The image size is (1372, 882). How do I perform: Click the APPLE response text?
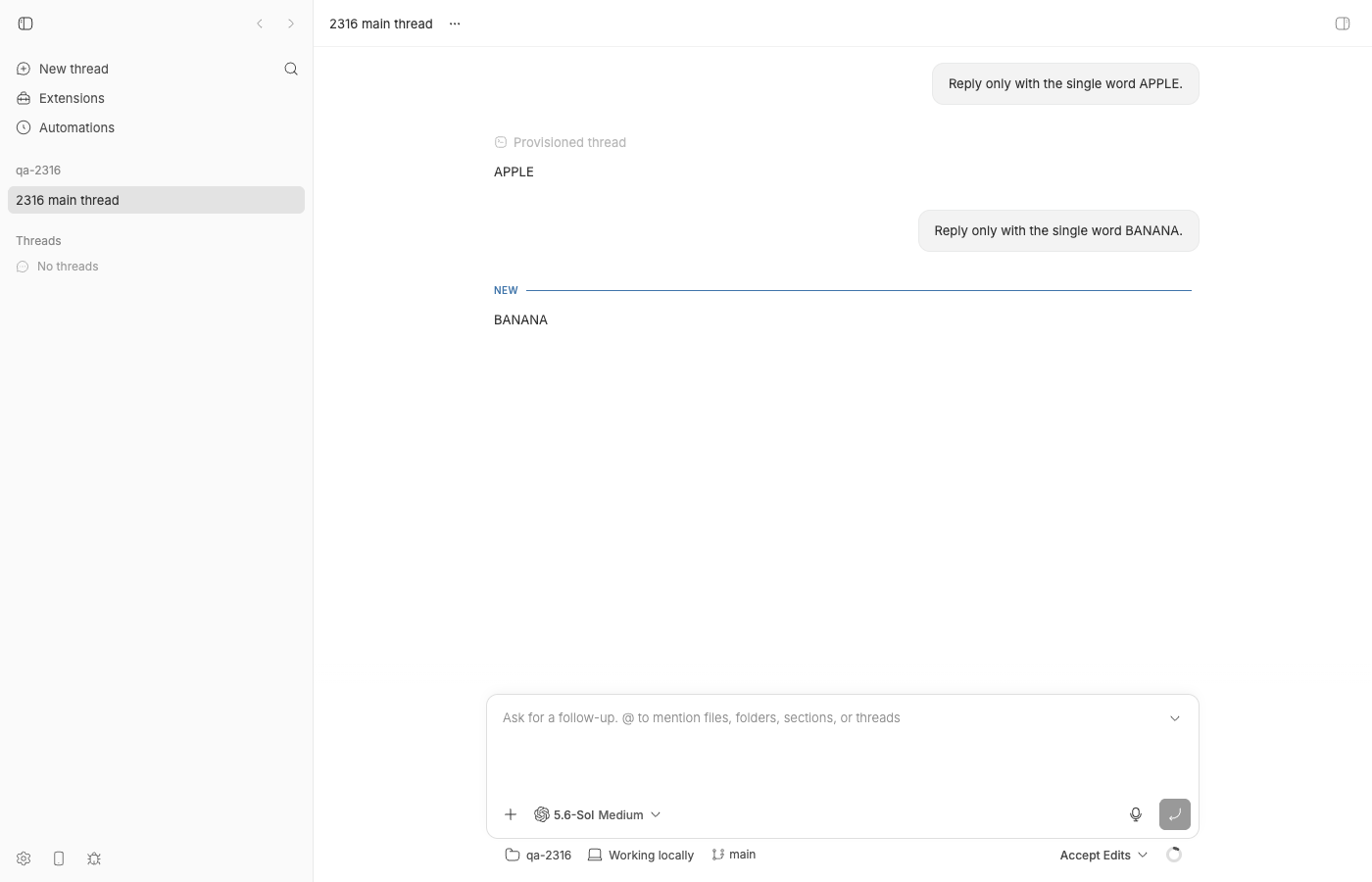(x=514, y=171)
